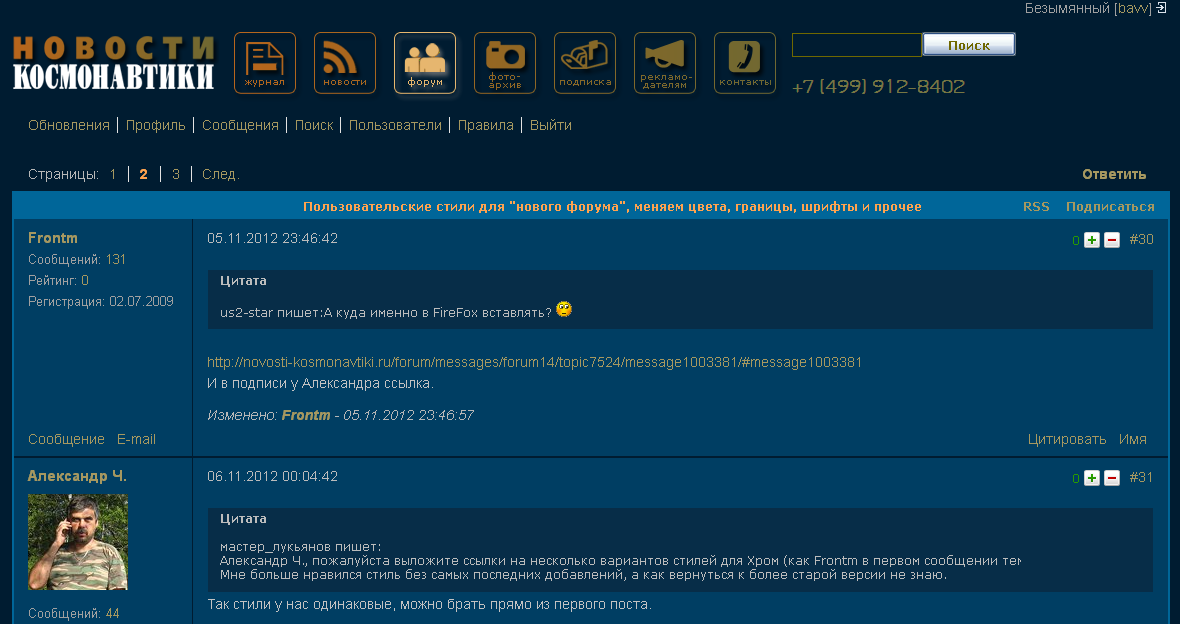The width and height of the screenshot is (1180, 624).
Task: Click the text Сообщений: 131
Action: click(77, 260)
